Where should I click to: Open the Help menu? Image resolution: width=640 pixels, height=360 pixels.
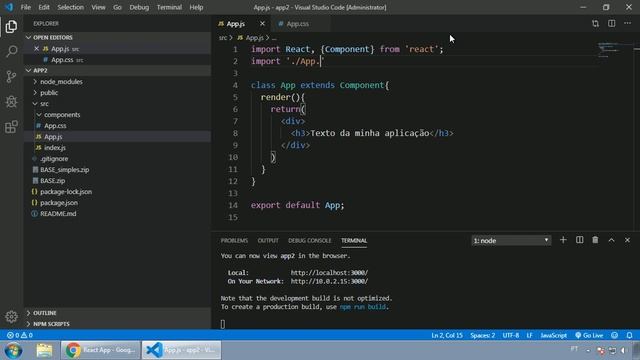196,7
